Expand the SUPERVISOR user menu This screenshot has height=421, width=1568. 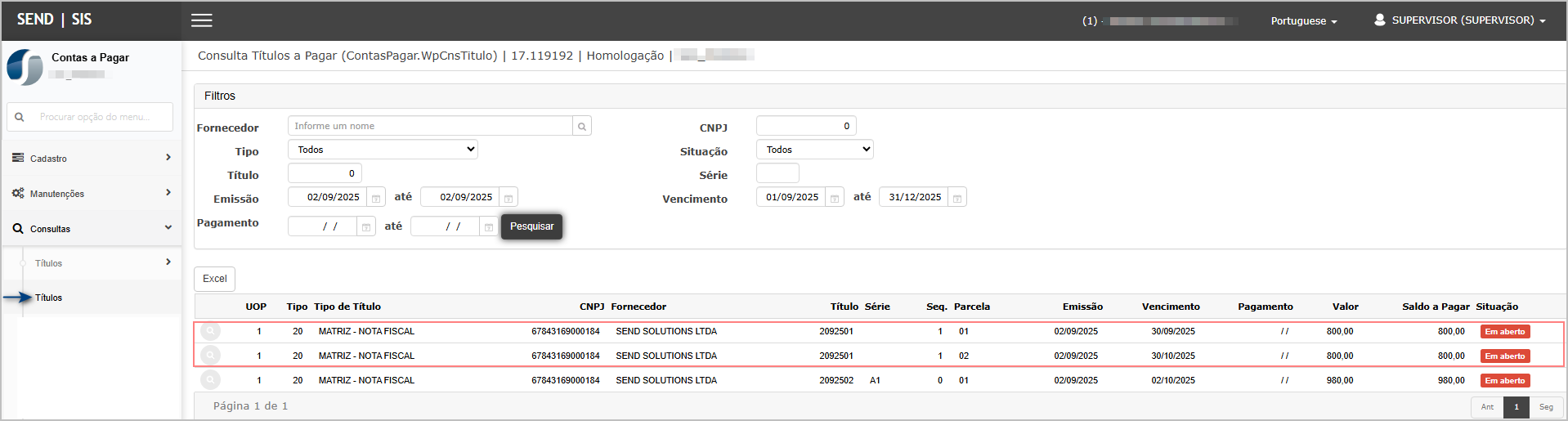click(1460, 20)
